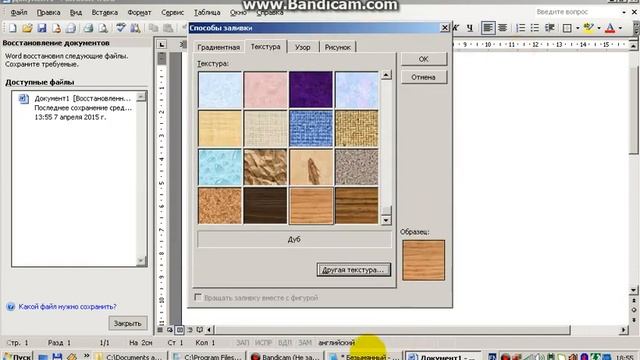Click the C:\Program Files taskbar button
Screen dimensions: 640x360
tap(207, 356)
